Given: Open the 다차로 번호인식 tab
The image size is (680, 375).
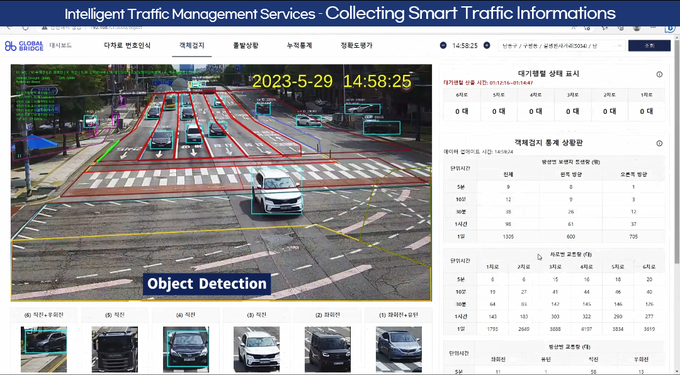Looking at the screenshot, I should point(127,46).
